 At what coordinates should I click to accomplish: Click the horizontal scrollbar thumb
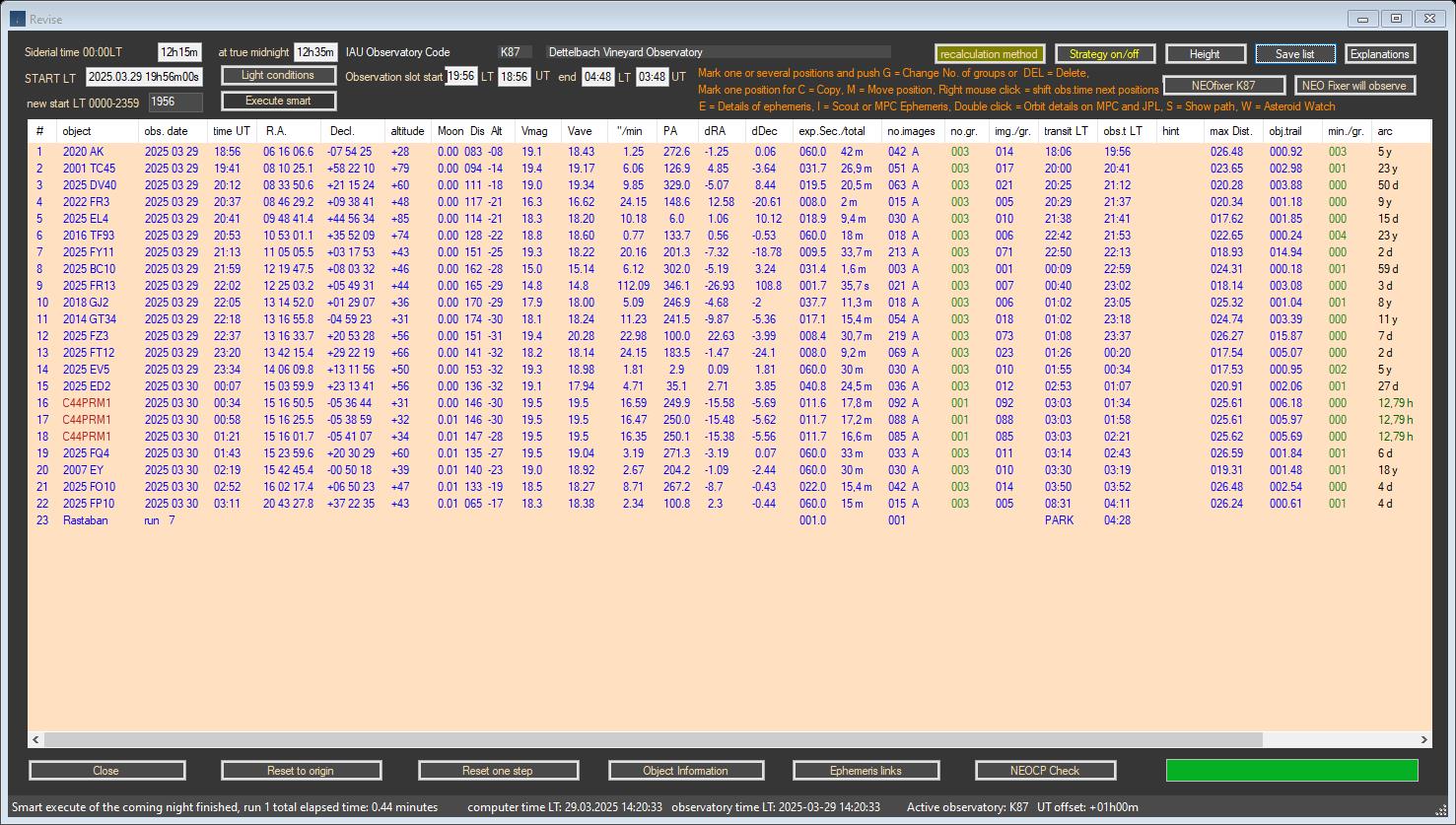pos(654,739)
